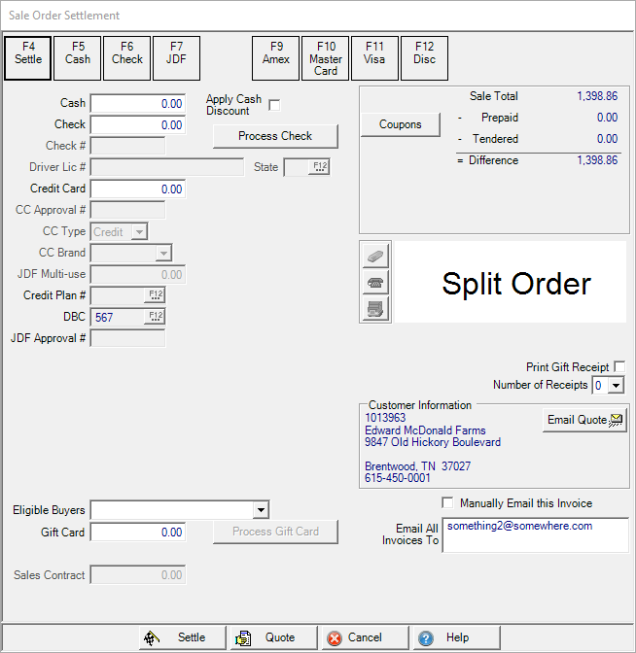Click the Email Quote envelope button
Image resolution: width=636 pixels, height=653 pixels.
(585, 420)
